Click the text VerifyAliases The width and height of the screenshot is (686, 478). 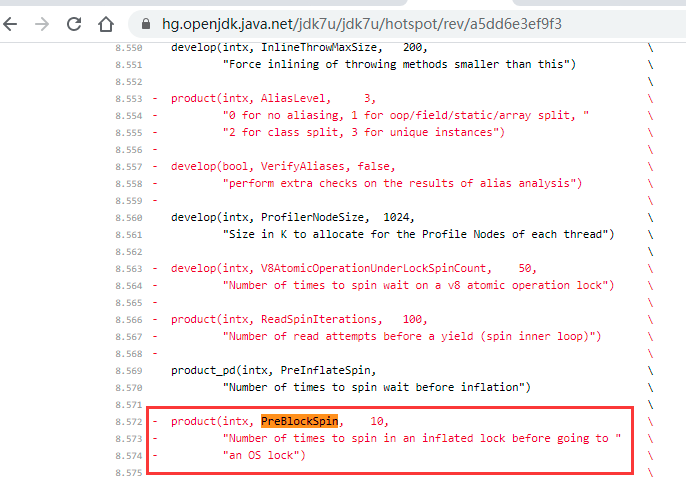tap(303, 166)
